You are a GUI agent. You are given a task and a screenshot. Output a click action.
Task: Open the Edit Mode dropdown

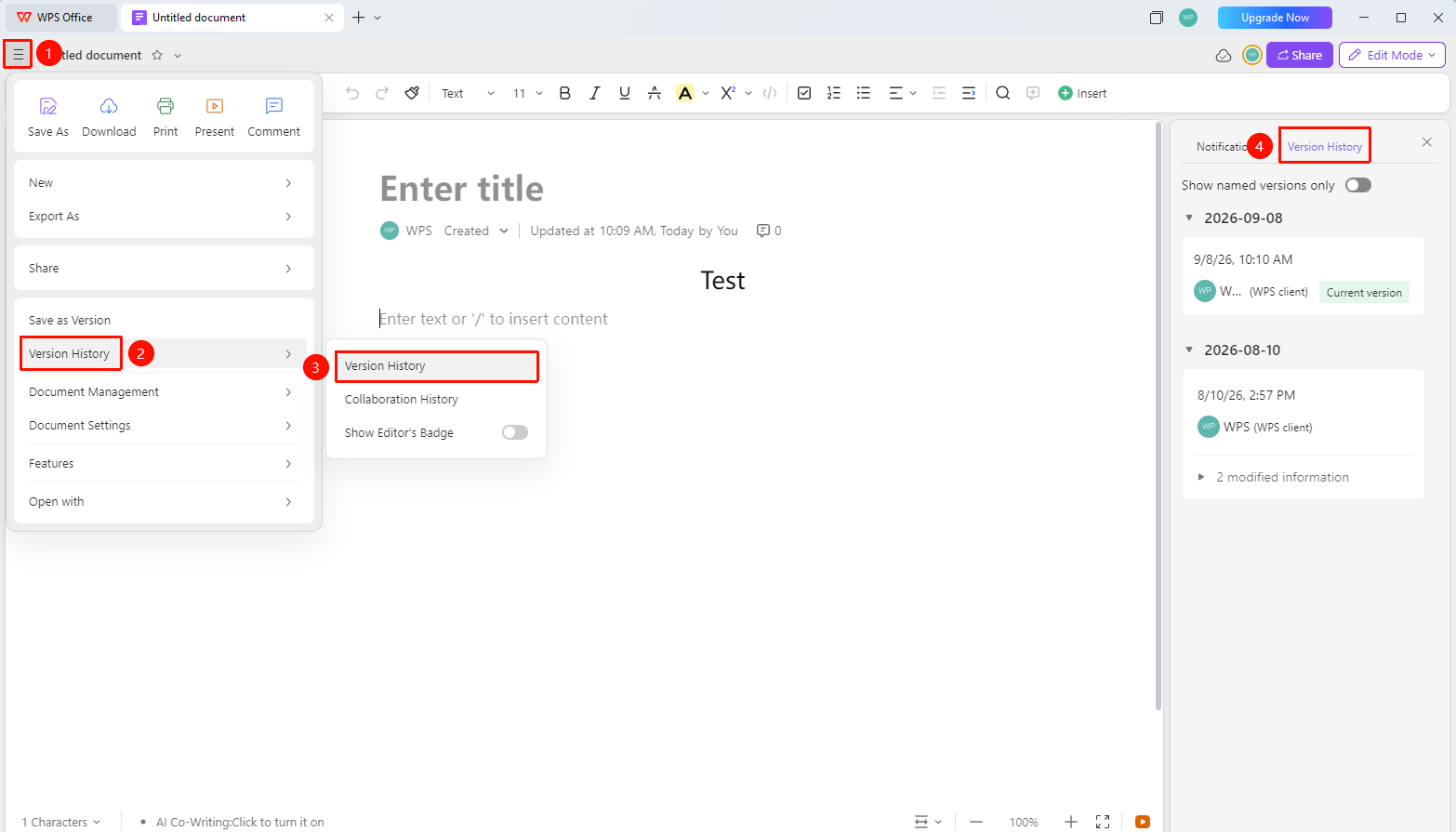pyautogui.click(x=1392, y=55)
